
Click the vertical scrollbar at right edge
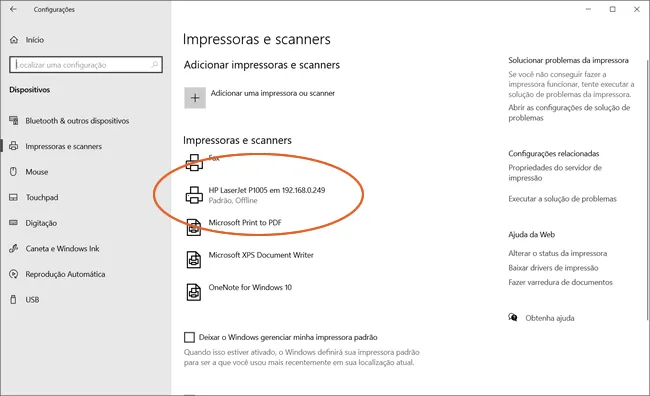point(647,190)
